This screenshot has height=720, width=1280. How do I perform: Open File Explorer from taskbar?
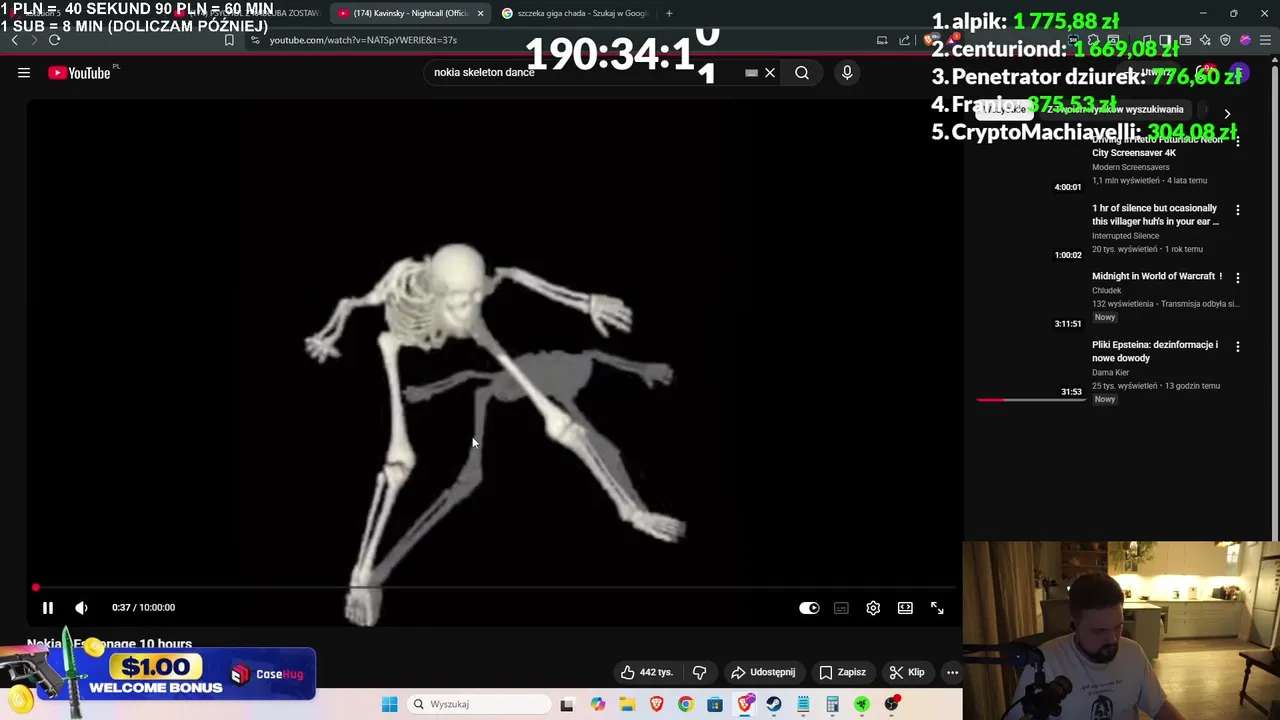(627, 704)
